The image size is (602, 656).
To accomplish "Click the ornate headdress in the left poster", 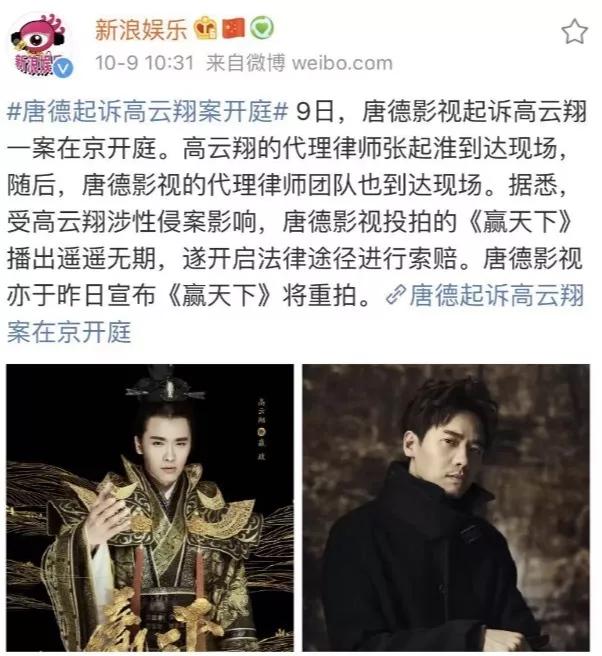I will [167, 385].
